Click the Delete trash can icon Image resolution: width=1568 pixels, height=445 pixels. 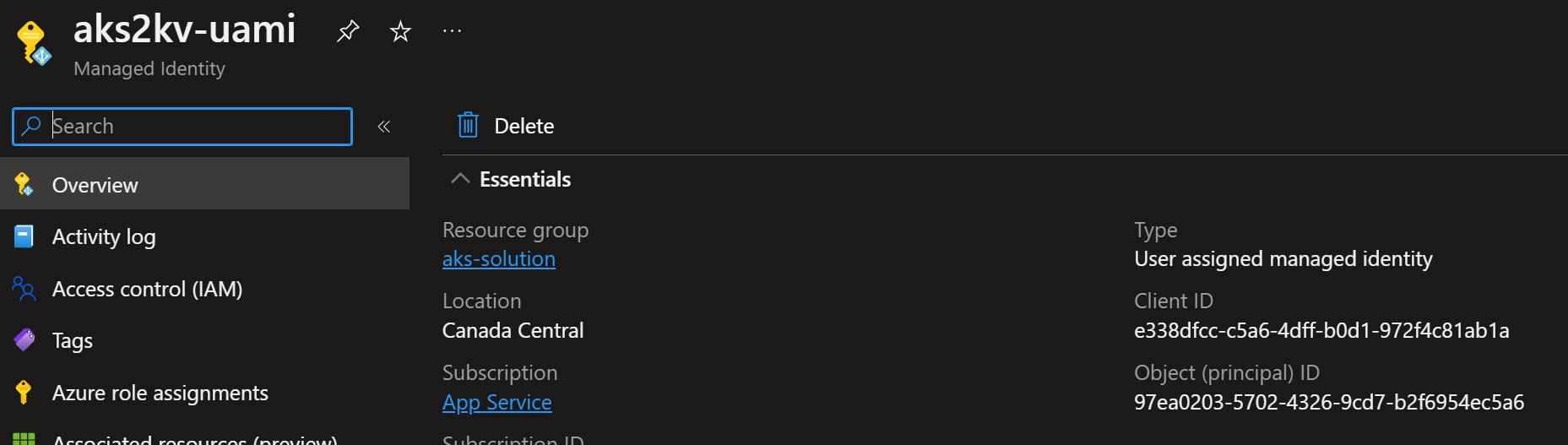468,126
